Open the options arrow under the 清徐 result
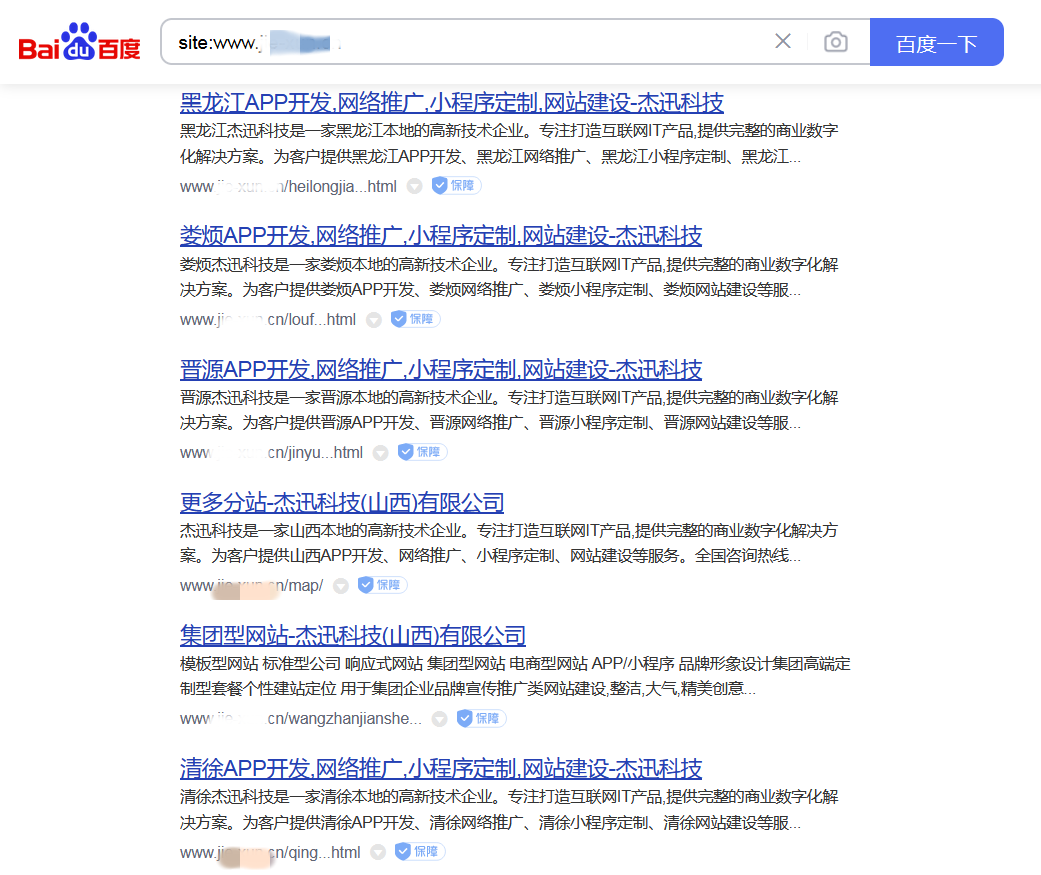Screen dimensions: 1041x875 pyautogui.click(x=378, y=851)
